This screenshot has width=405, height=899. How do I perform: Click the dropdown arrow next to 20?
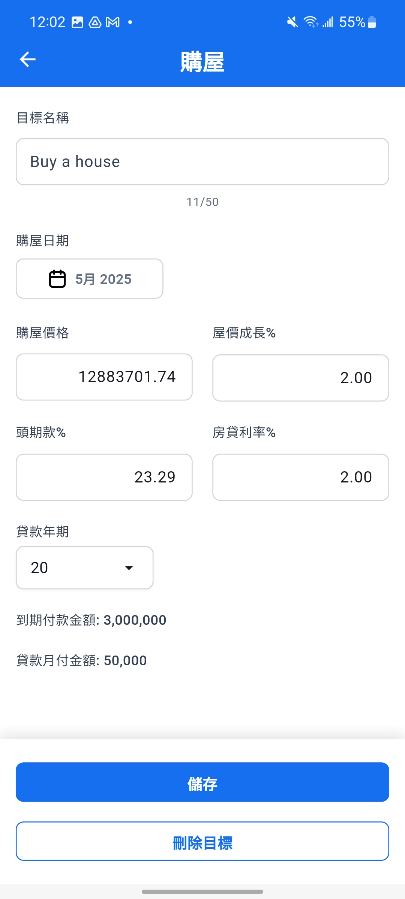coord(129,568)
